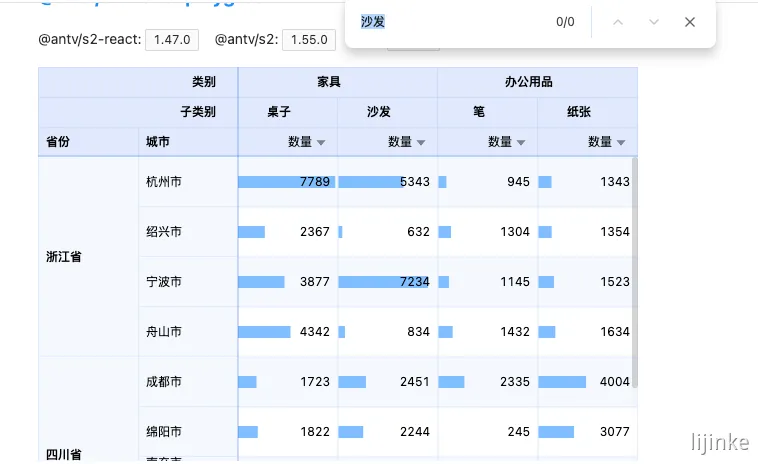Select the 绍兴市 row header
Image resolution: width=758 pixels, height=464 pixels.
188,232
